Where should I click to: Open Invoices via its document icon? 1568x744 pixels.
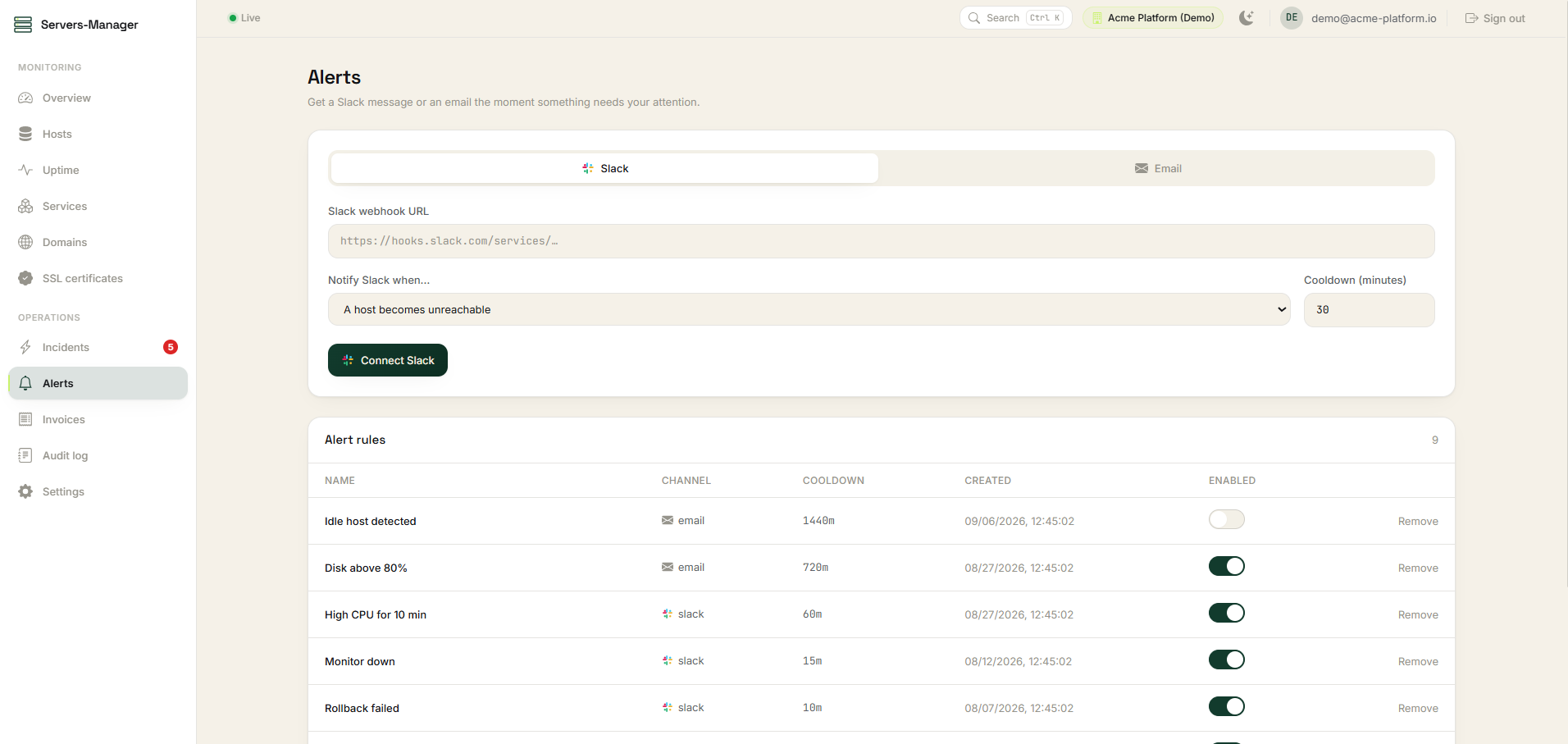pyautogui.click(x=25, y=419)
